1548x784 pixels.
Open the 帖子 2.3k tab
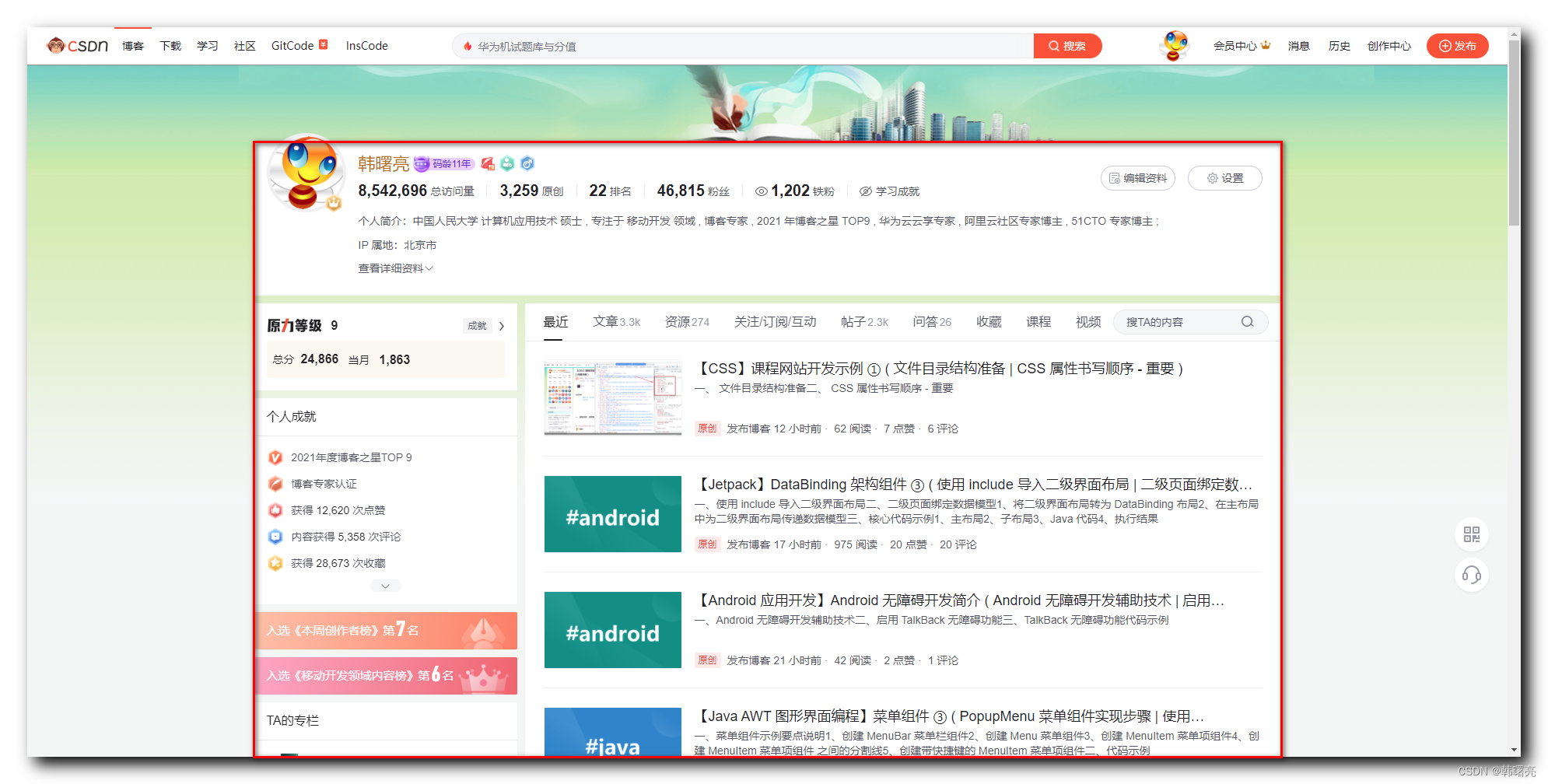pos(864,322)
